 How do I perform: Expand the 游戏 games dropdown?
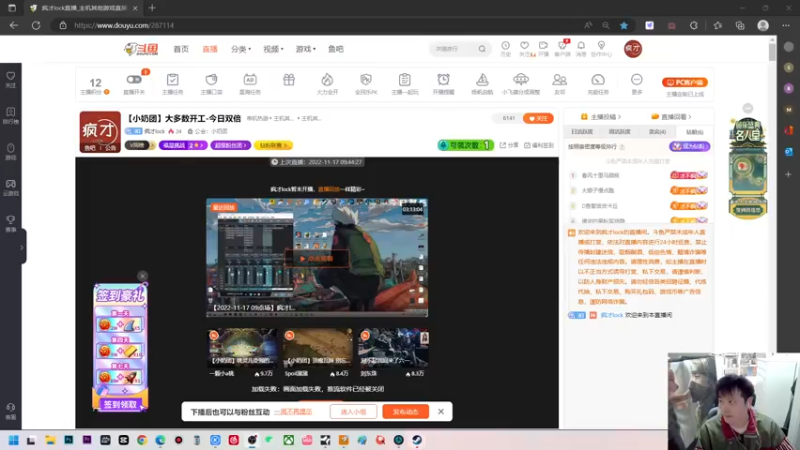click(306, 49)
